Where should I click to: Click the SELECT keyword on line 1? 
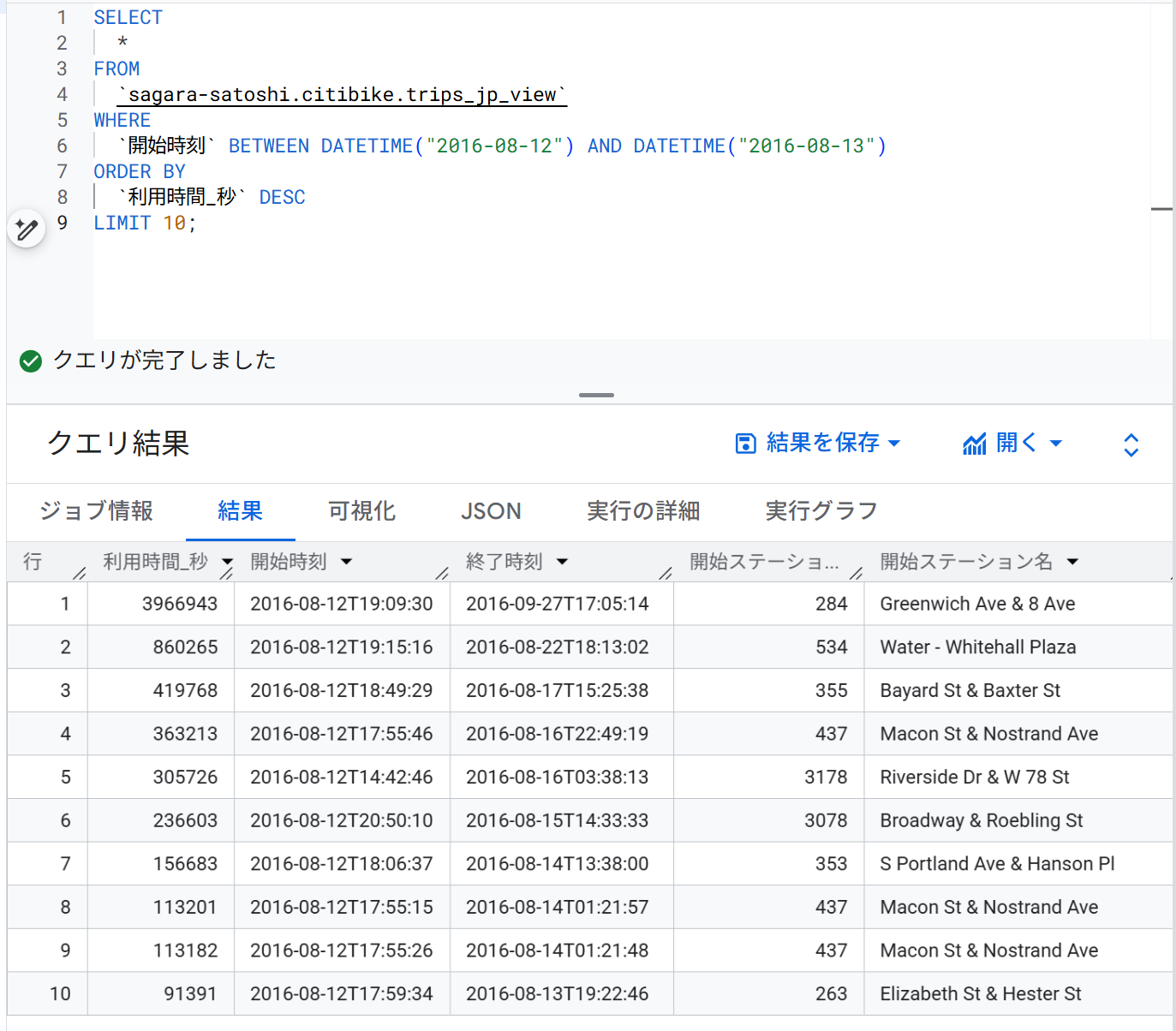click(128, 17)
